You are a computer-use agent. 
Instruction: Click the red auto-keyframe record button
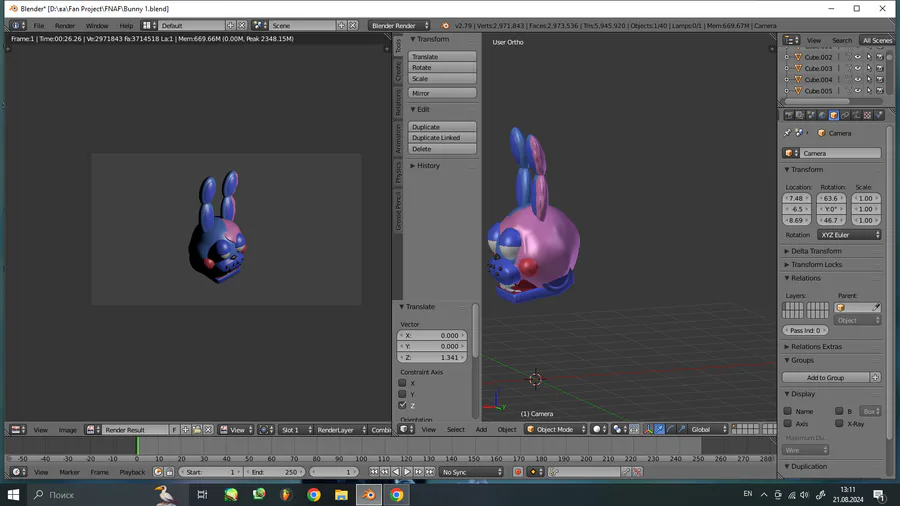pyautogui.click(x=518, y=472)
